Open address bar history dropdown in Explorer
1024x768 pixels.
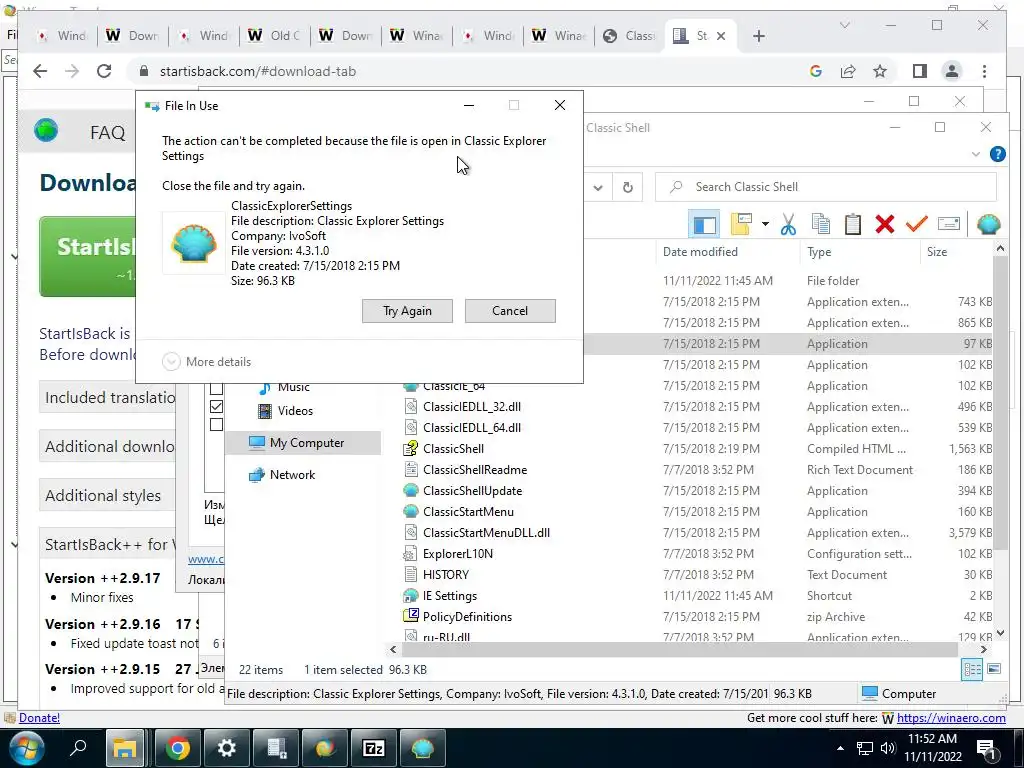(x=598, y=187)
